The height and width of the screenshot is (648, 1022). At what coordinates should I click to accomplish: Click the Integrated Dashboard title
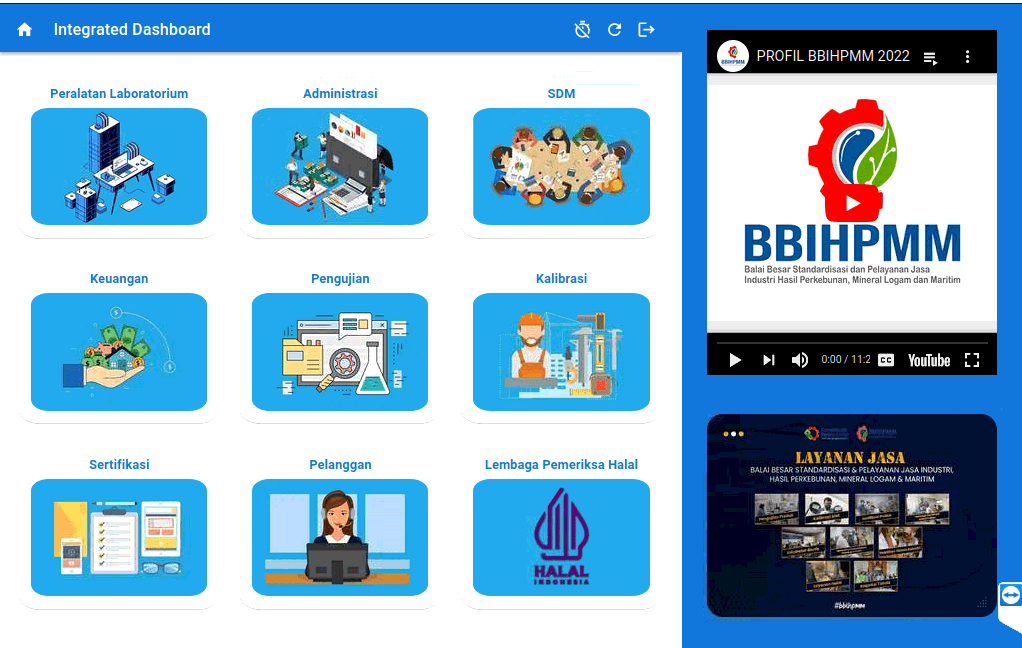(132, 29)
